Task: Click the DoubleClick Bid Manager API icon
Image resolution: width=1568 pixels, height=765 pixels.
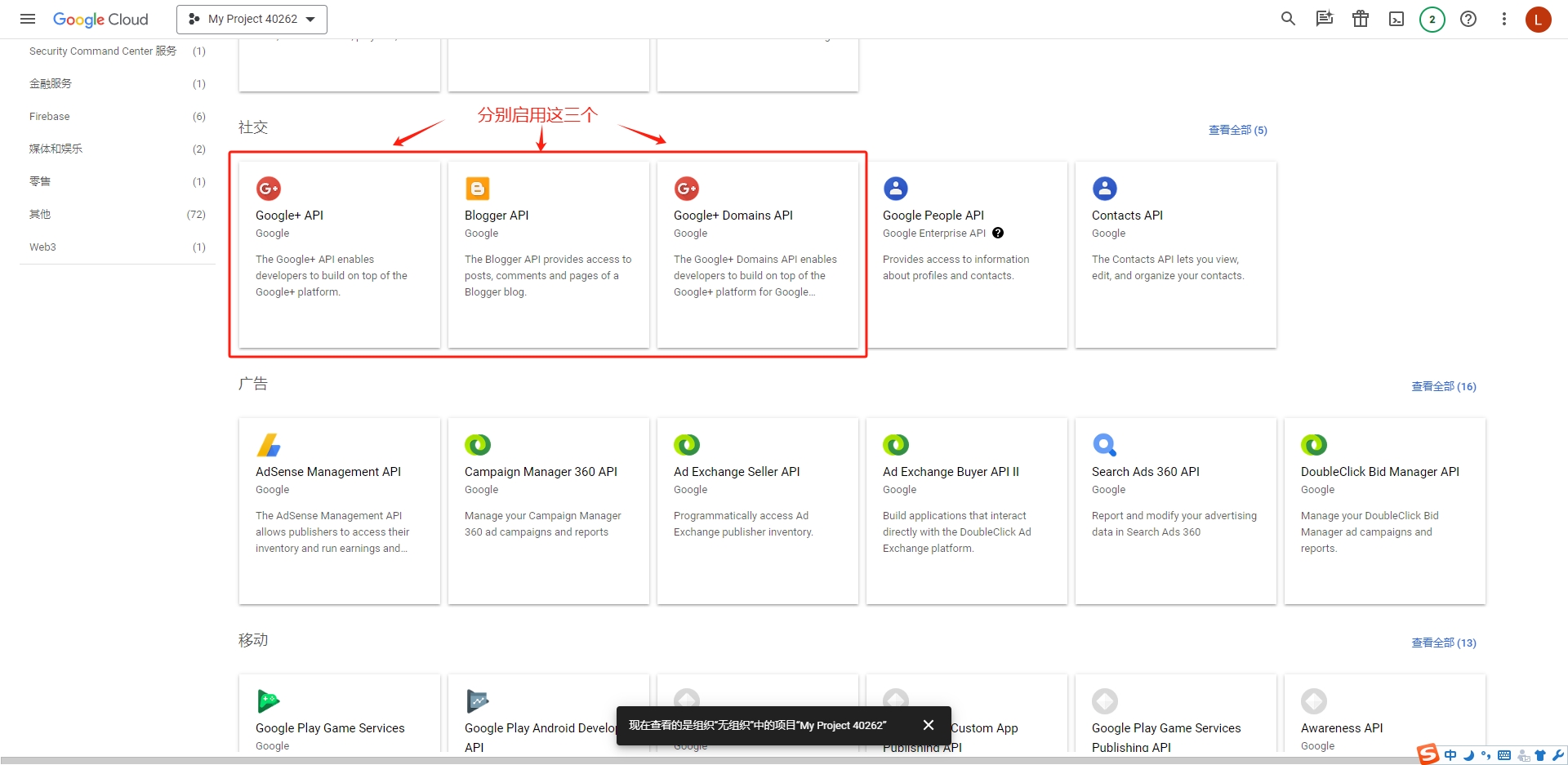Action: point(1314,445)
